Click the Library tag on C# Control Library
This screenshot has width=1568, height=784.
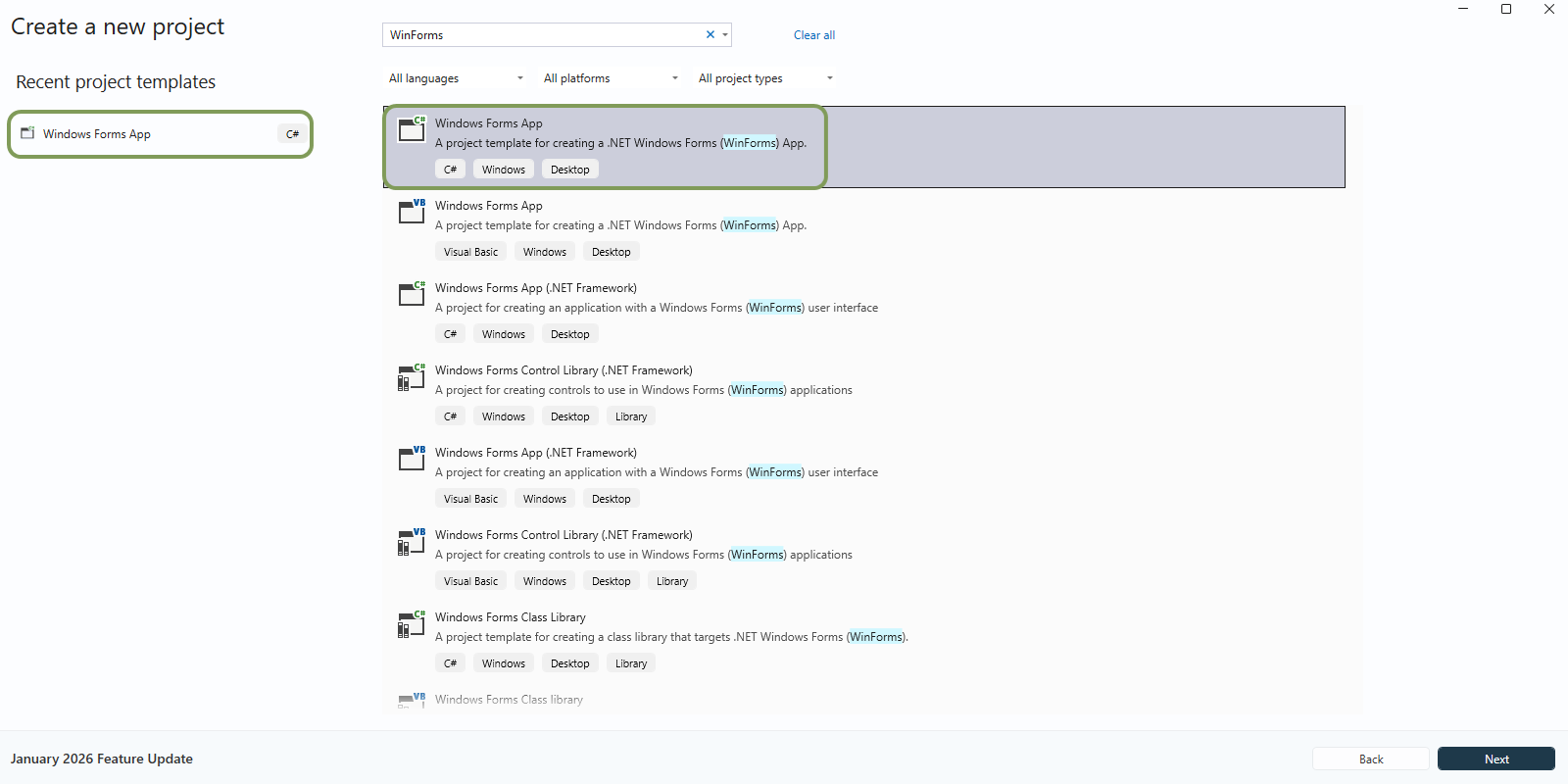click(631, 416)
